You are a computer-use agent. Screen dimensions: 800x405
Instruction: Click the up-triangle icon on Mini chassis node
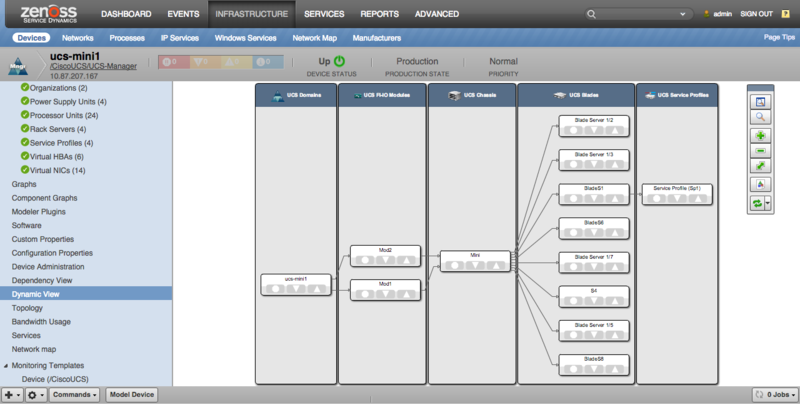pos(496,265)
